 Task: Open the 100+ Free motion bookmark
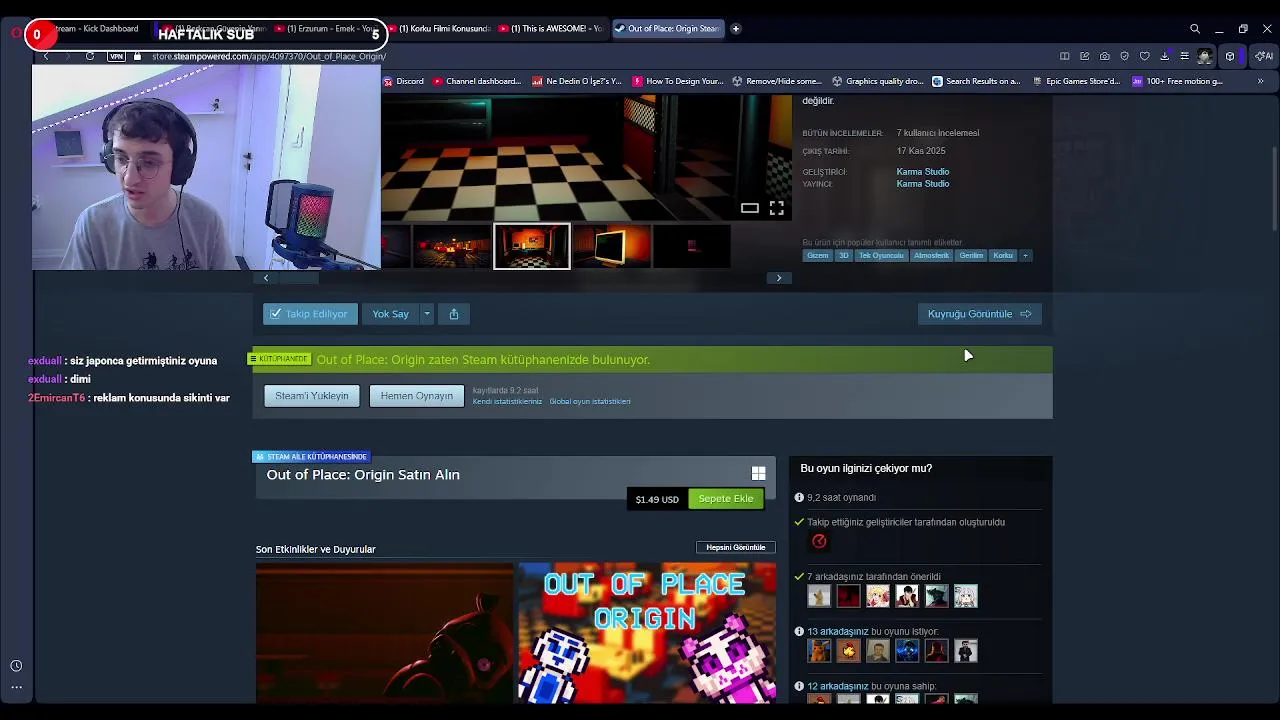click(x=1177, y=81)
